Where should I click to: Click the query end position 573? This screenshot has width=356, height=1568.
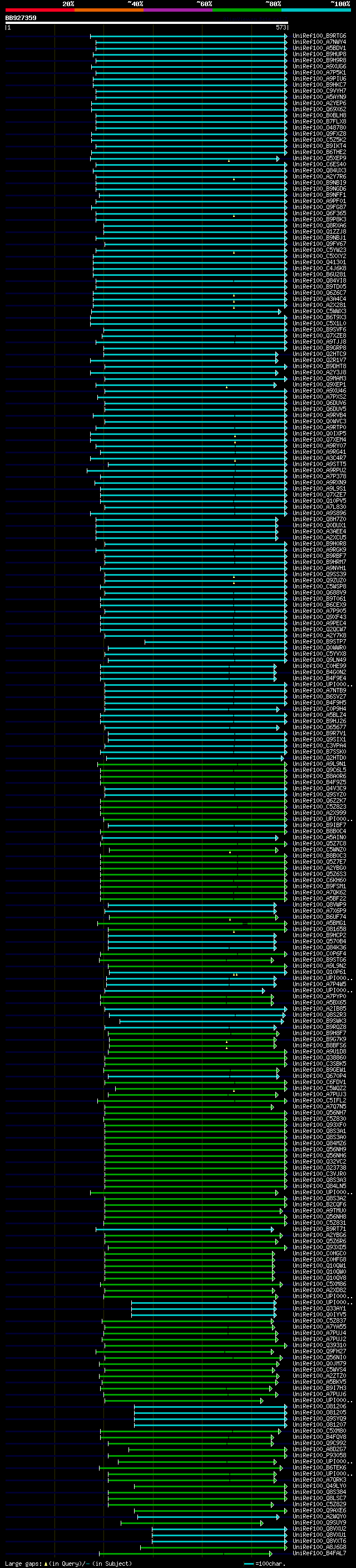coord(281,27)
